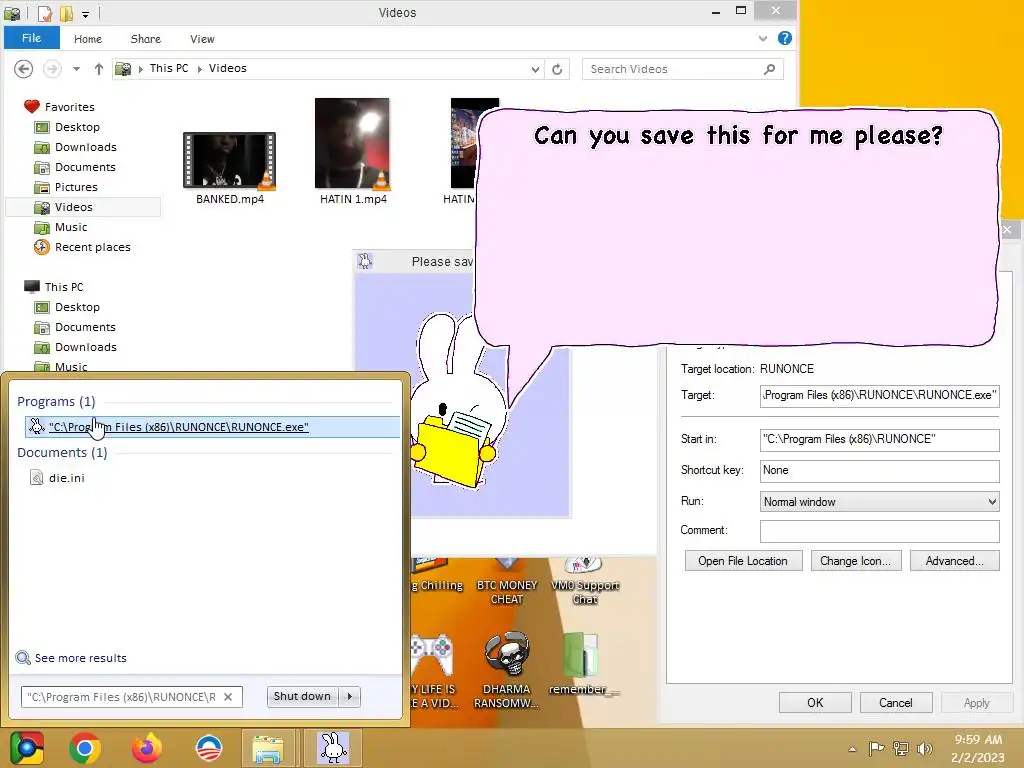1024x768 pixels.
Task: Go forward with the Explorer forward arrow
Action: [x=52, y=69]
